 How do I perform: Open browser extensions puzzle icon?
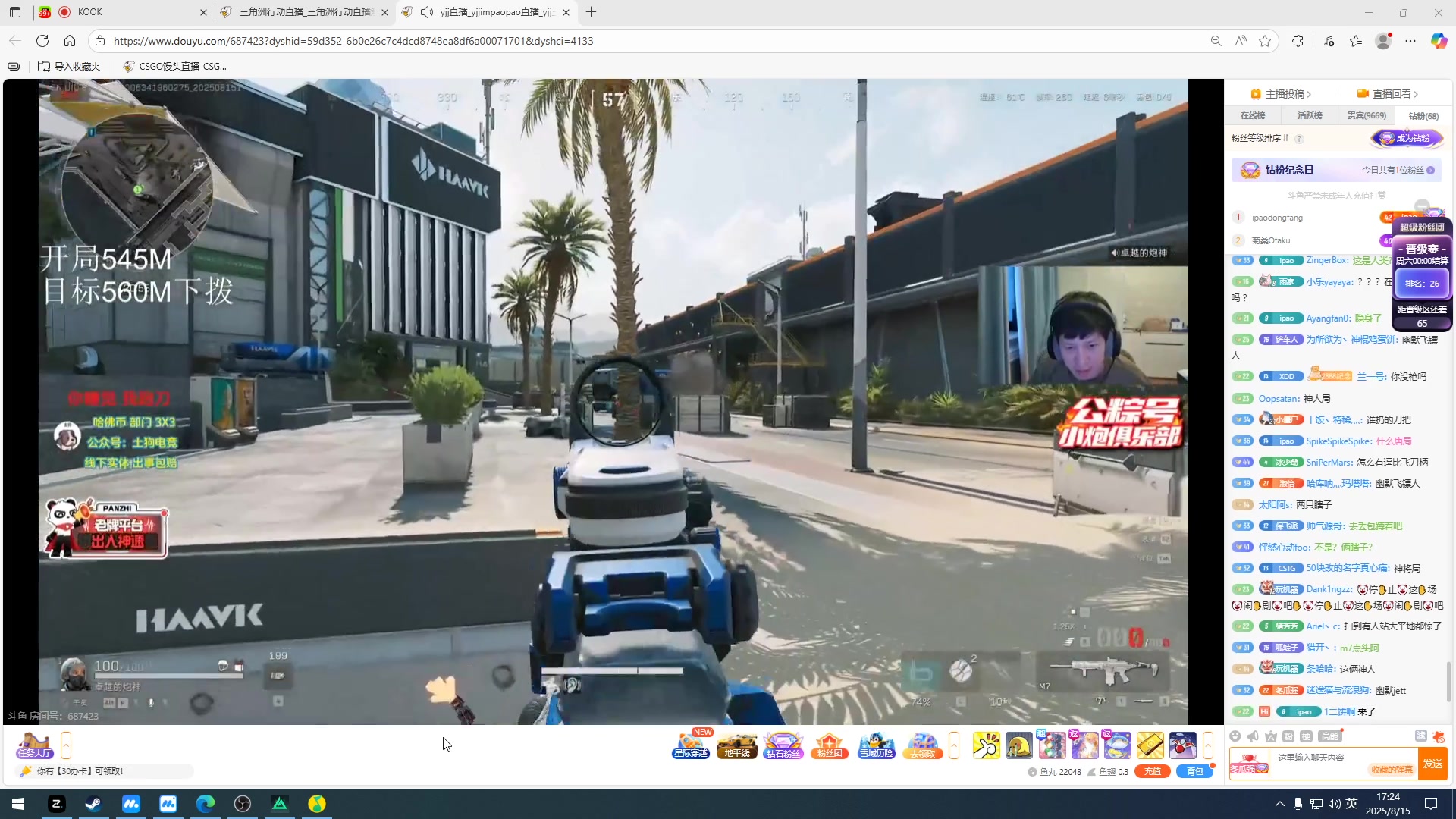click(x=1298, y=41)
